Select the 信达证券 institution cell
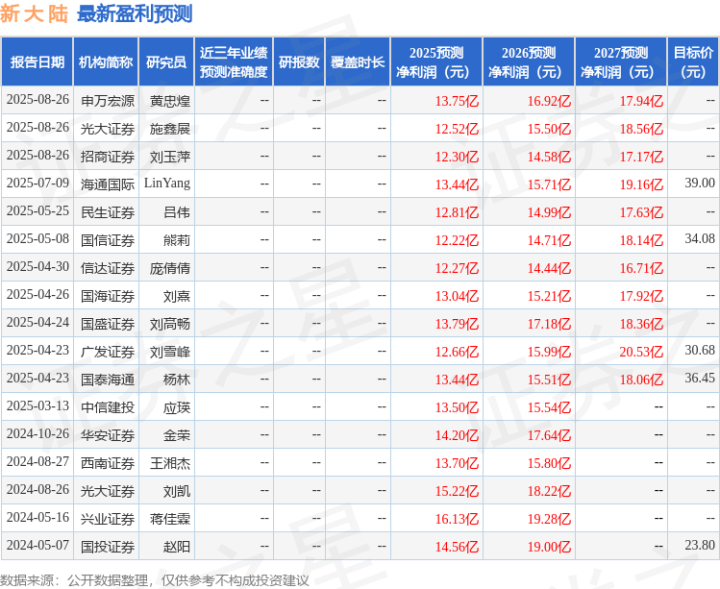720x589 pixels. click(107, 268)
